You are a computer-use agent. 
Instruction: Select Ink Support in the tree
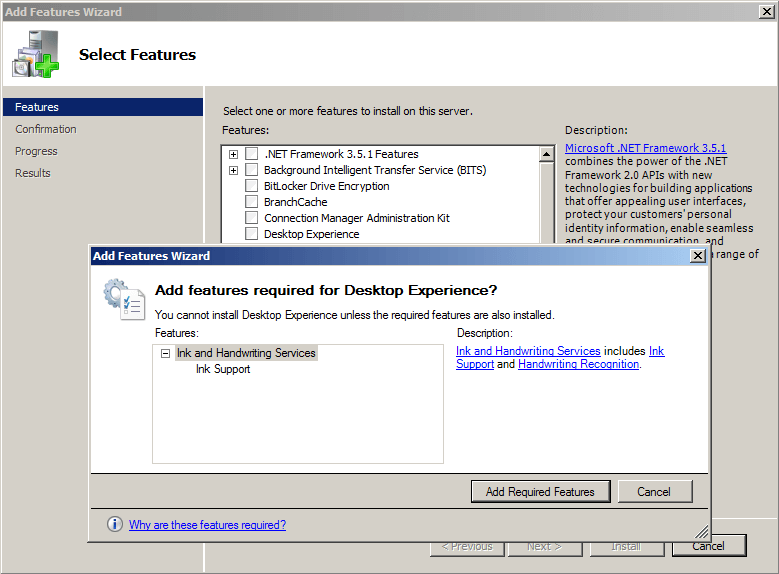pos(223,369)
